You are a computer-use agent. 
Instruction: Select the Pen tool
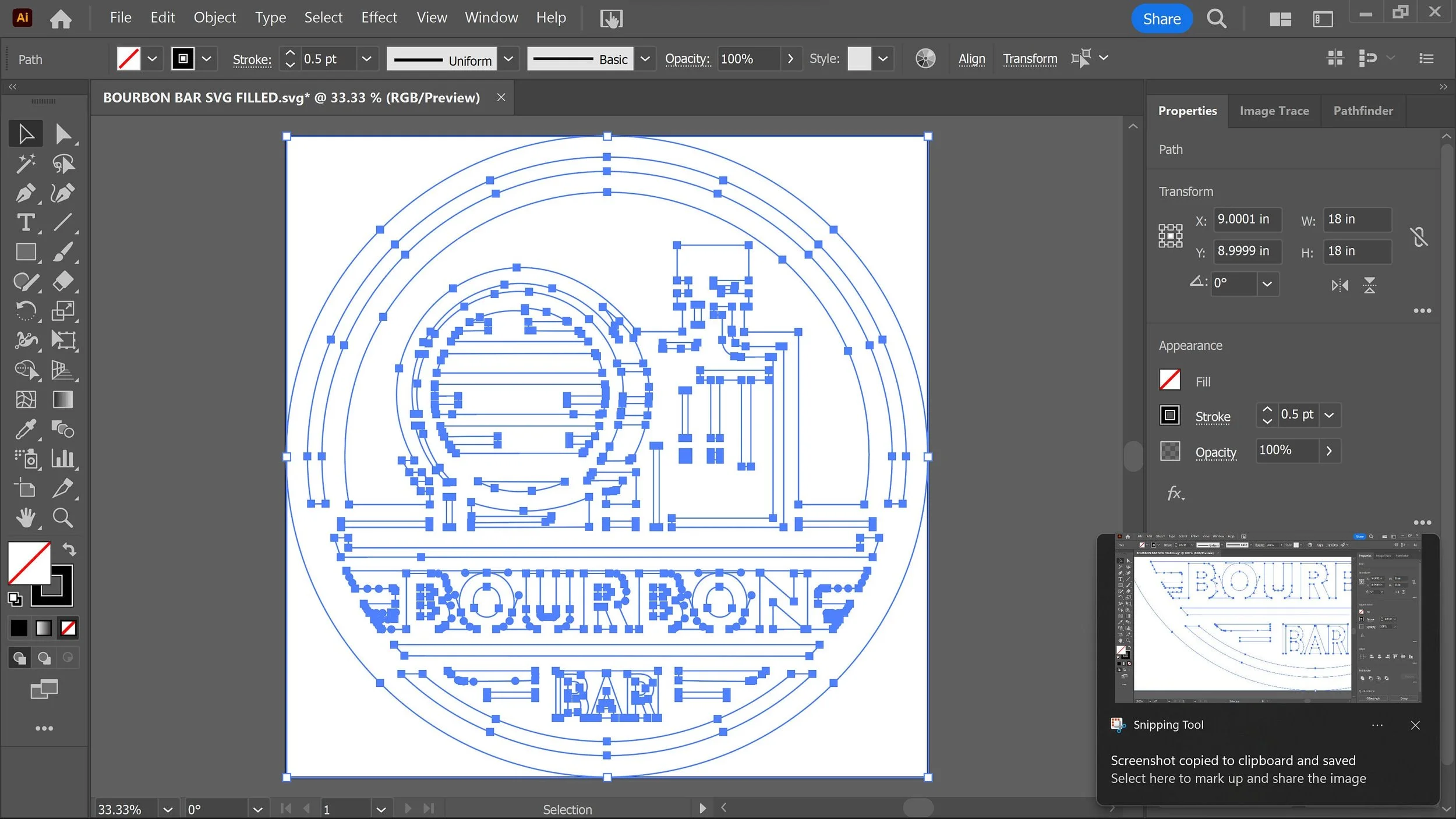coord(26,193)
